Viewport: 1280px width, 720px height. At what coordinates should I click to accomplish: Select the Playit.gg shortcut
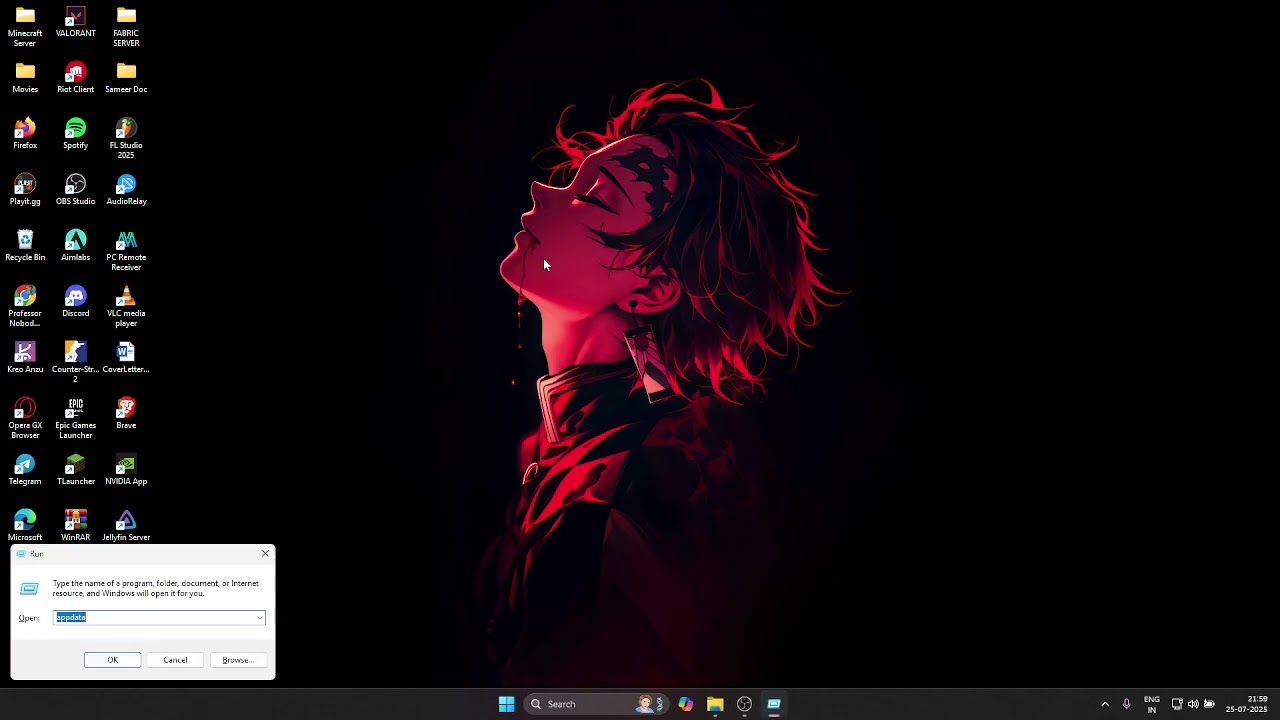click(25, 189)
